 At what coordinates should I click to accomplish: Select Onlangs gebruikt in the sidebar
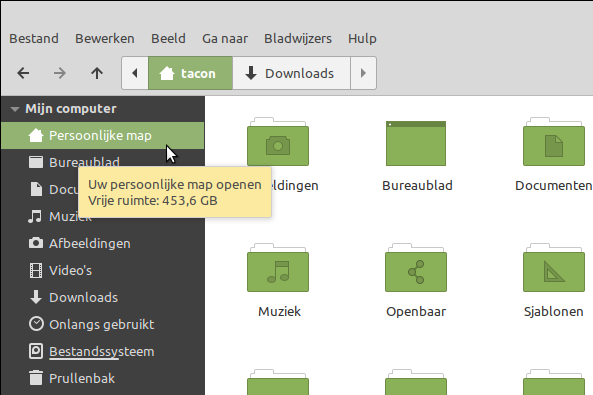pyautogui.click(x=102, y=324)
